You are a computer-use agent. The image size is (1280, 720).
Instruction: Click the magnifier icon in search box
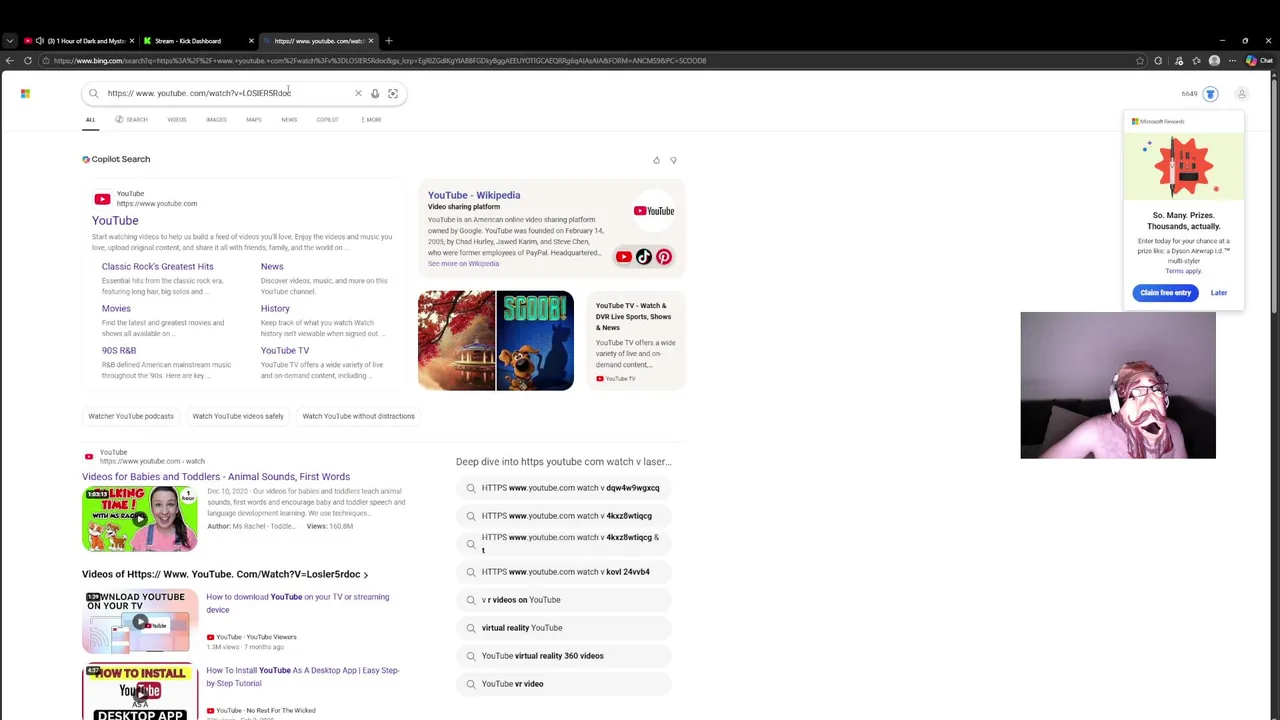click(x=94, y=94)
